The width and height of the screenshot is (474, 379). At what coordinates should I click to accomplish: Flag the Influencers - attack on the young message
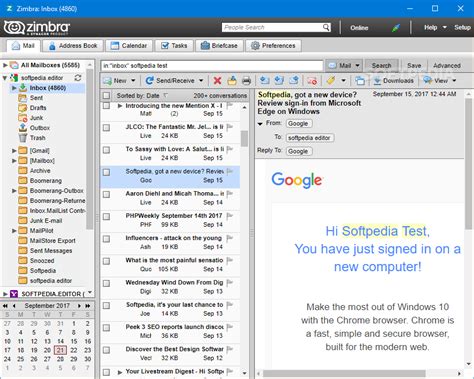[x=230, y=238]
